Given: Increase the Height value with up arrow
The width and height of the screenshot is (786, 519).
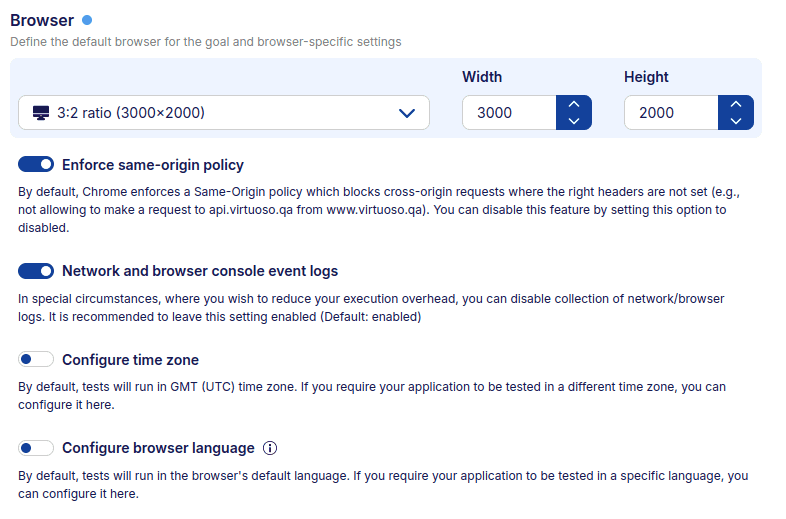Looking at the screenshot, I should 736,104.
